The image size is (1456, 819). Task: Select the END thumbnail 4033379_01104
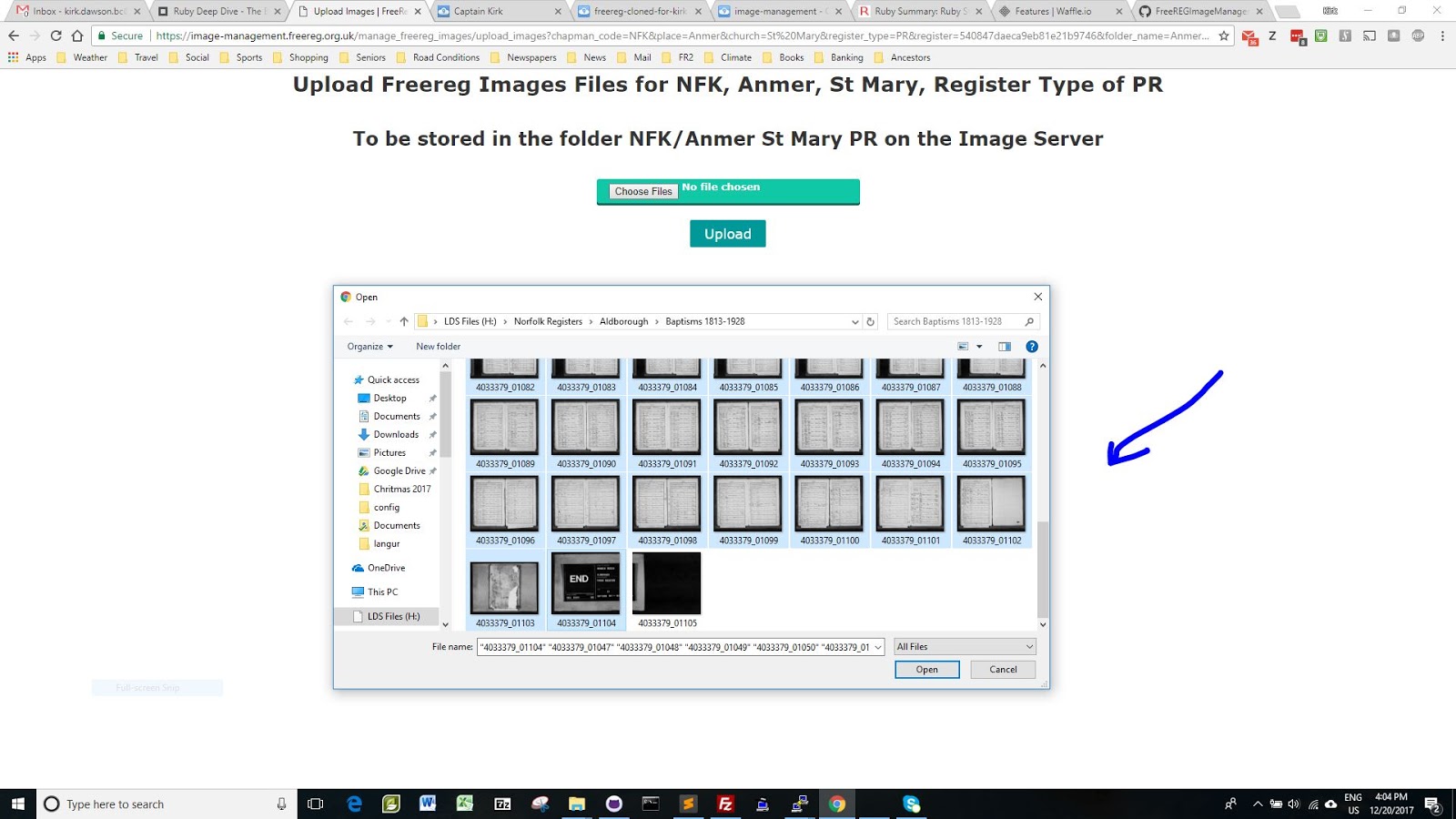coord(586,590)
